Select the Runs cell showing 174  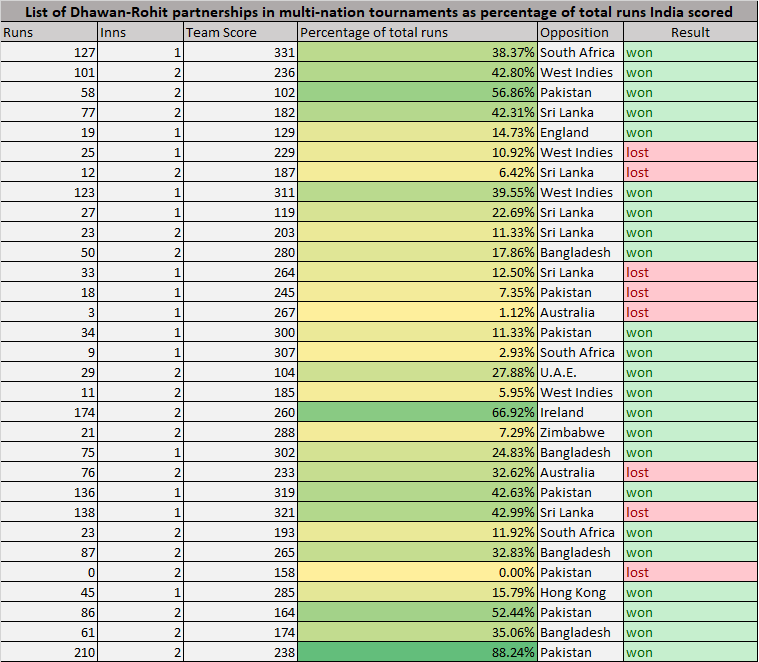tap(49, 412)
